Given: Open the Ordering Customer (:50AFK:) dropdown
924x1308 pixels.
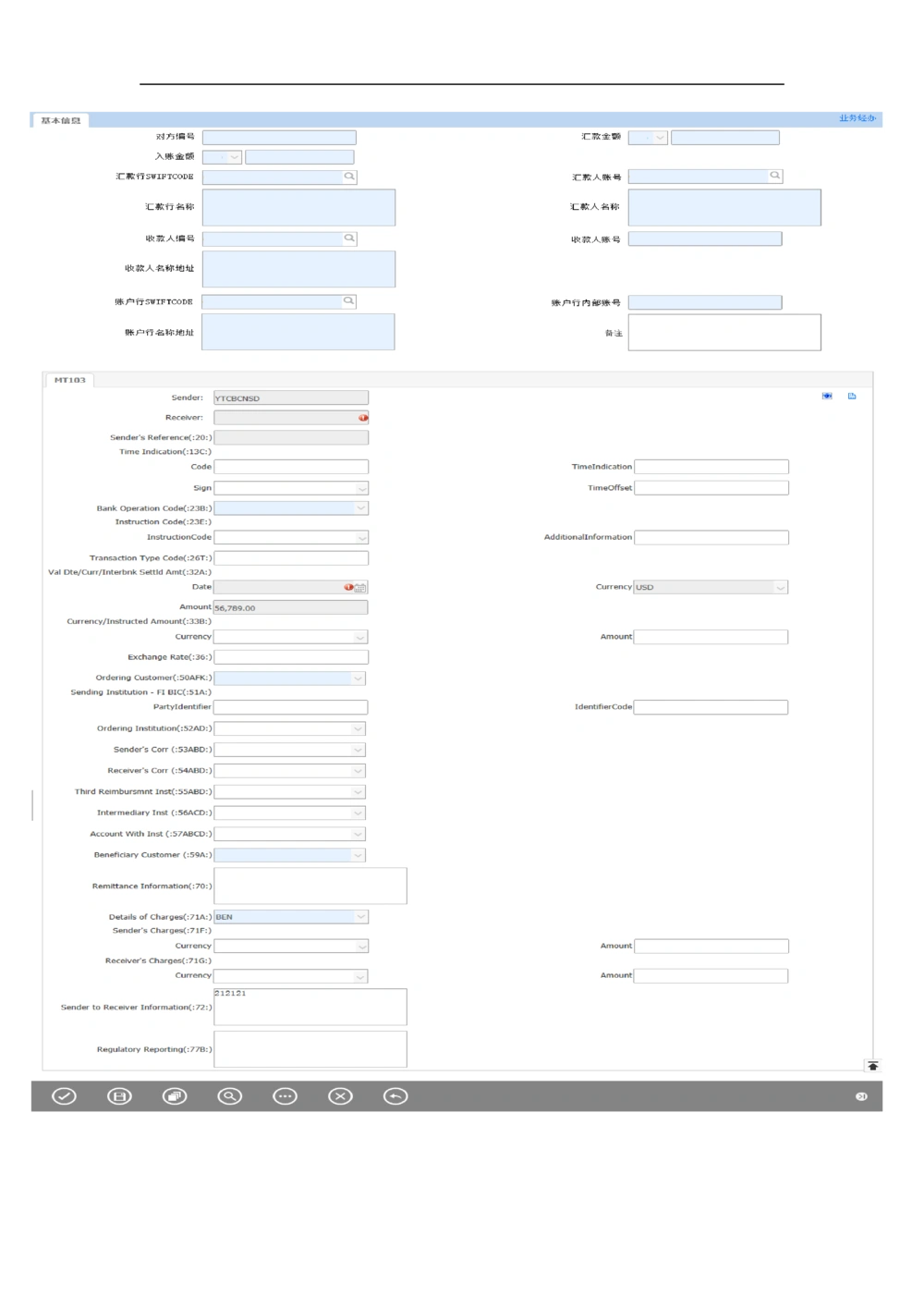Looking at the screenshot, I should pos(358,678).
